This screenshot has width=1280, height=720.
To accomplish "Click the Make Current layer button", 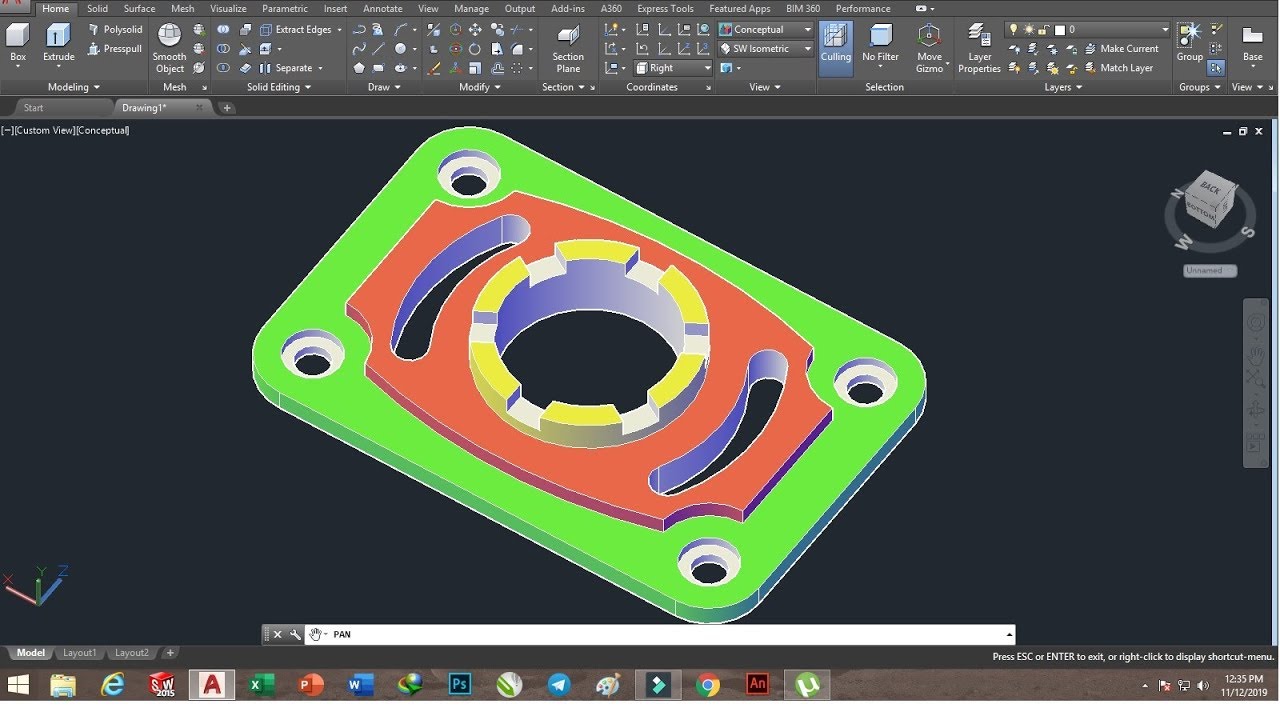I will pos(1121,49).
